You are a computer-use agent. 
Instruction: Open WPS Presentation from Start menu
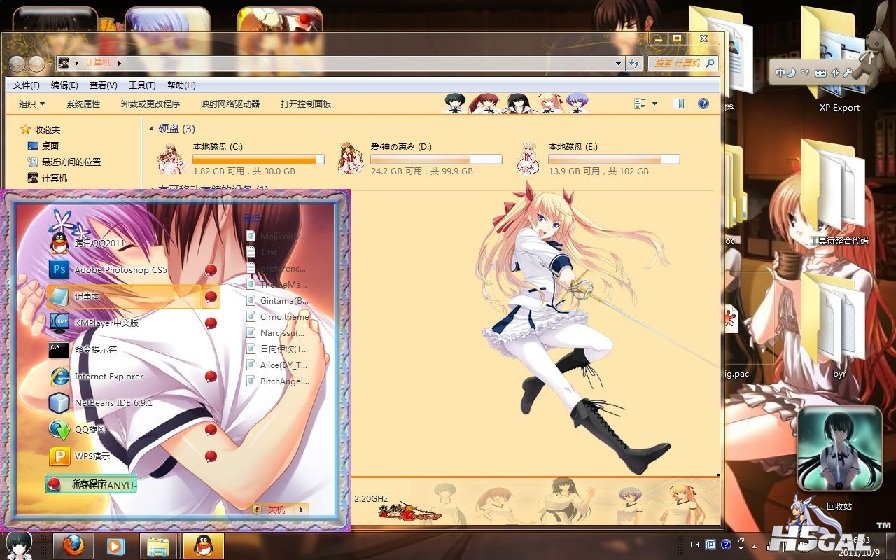[80, 456]
